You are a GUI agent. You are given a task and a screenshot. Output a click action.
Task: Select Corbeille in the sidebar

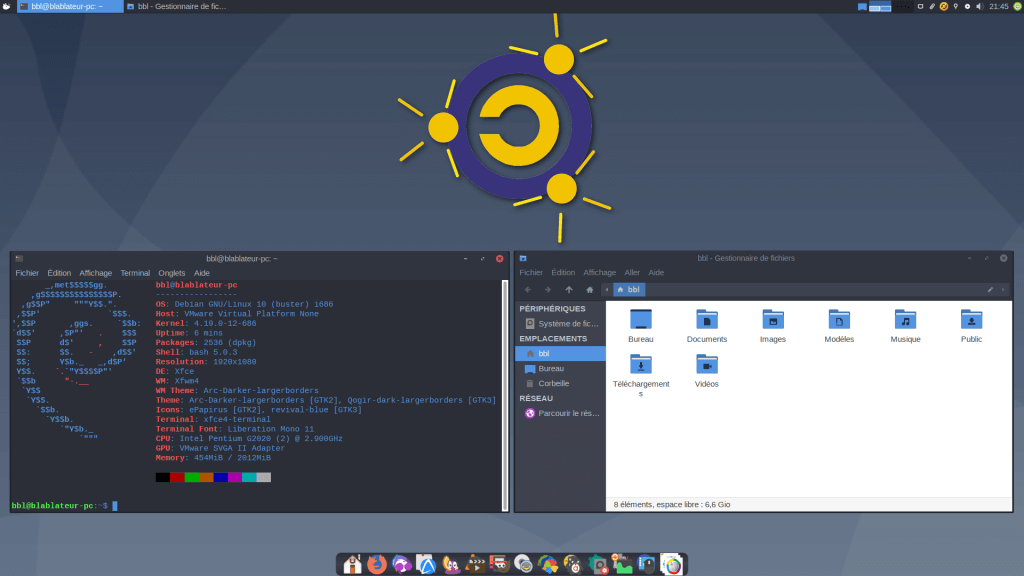click(x=560, y=383)
